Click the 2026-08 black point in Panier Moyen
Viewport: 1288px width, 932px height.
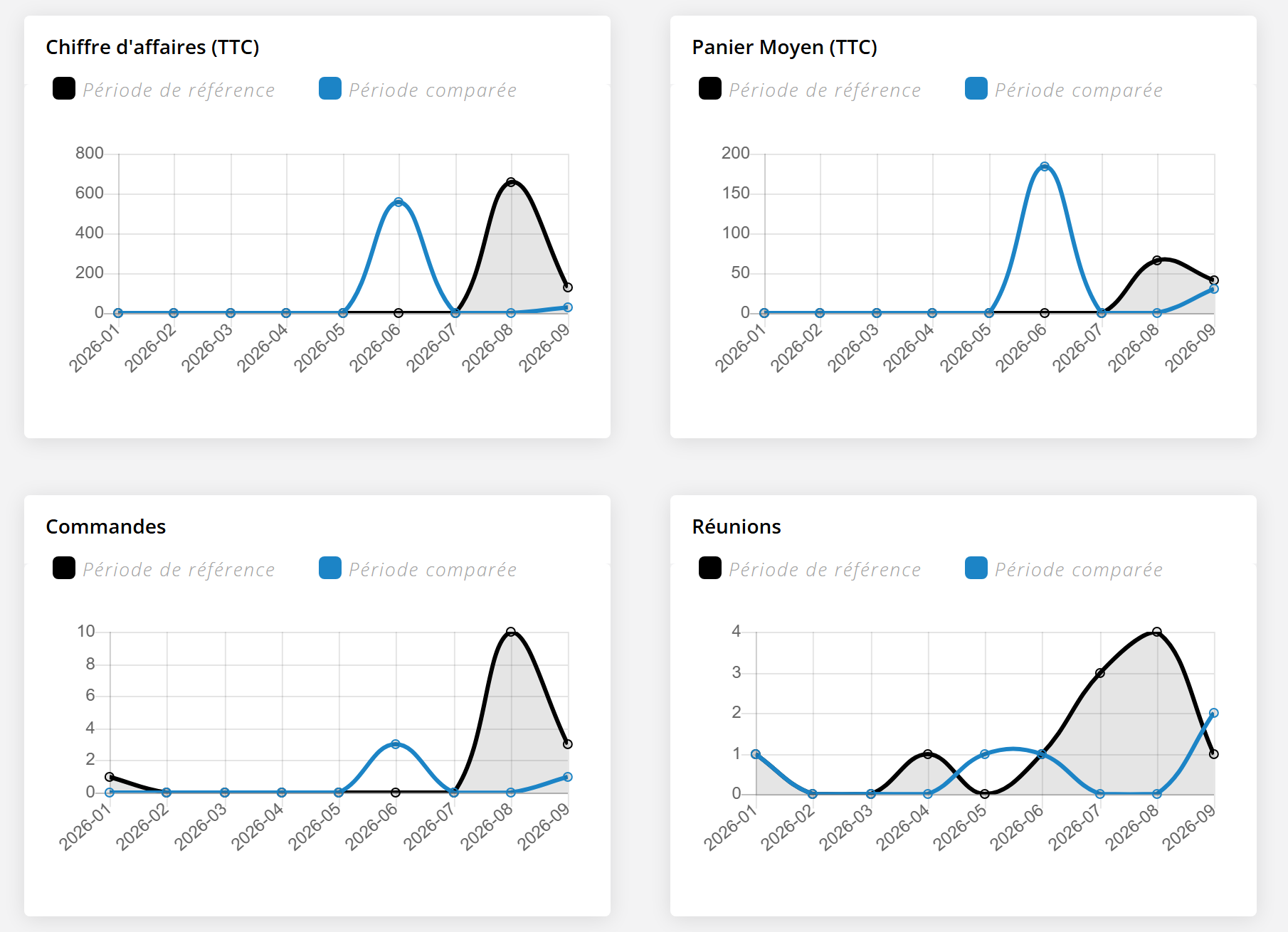coord(1157,260)
